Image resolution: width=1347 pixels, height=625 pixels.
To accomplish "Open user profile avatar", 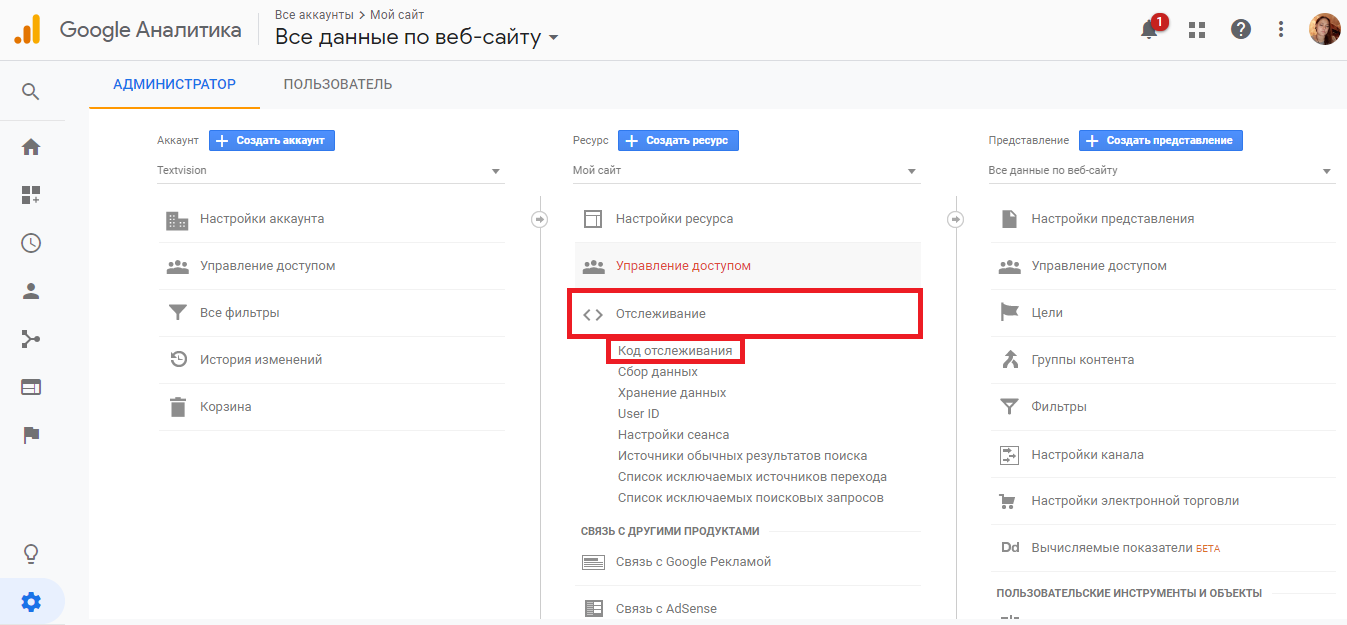I will [1324, 29].
